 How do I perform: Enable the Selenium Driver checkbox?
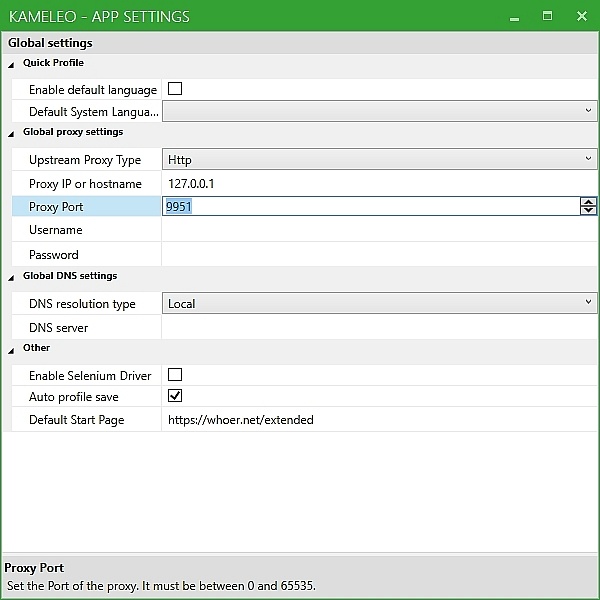click(x=175, y=374)
